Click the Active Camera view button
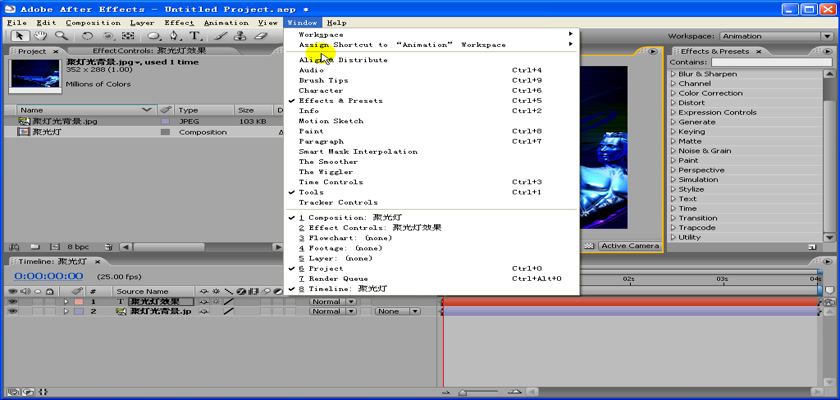 [x=630, y=246]
